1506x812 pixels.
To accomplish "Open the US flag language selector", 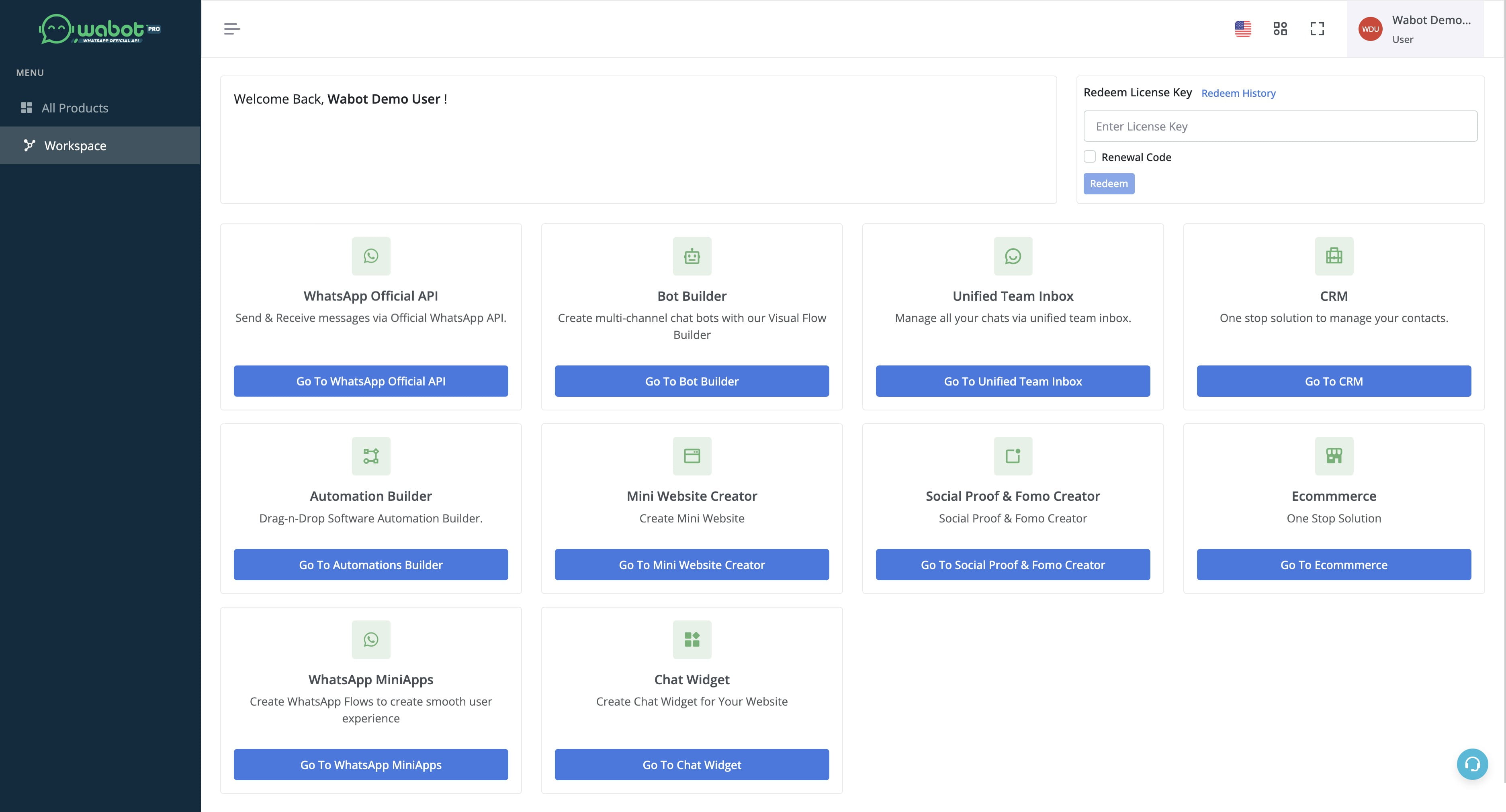I will [1243, 29].
